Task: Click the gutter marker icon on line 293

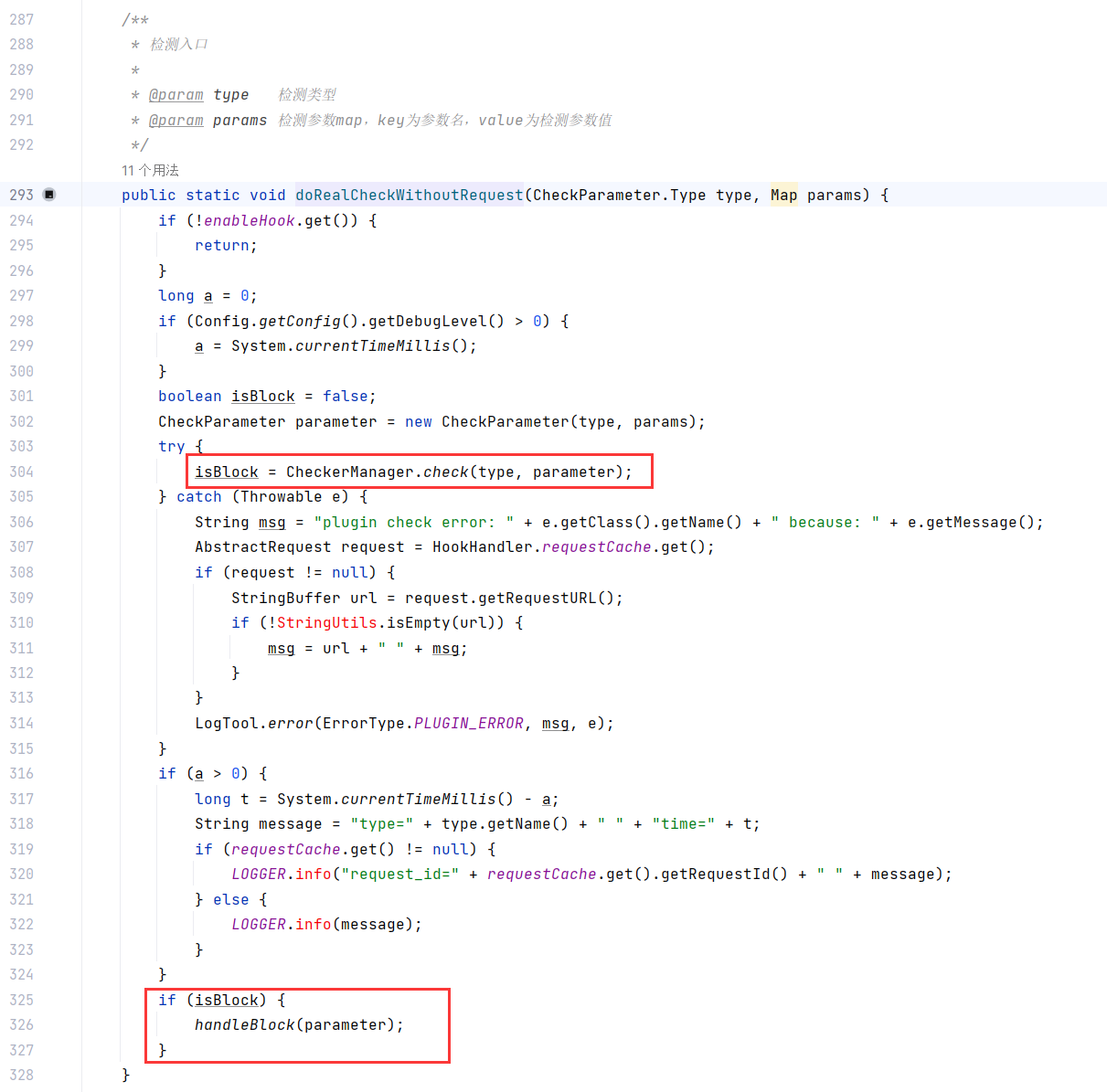Action: click(49, 195)
